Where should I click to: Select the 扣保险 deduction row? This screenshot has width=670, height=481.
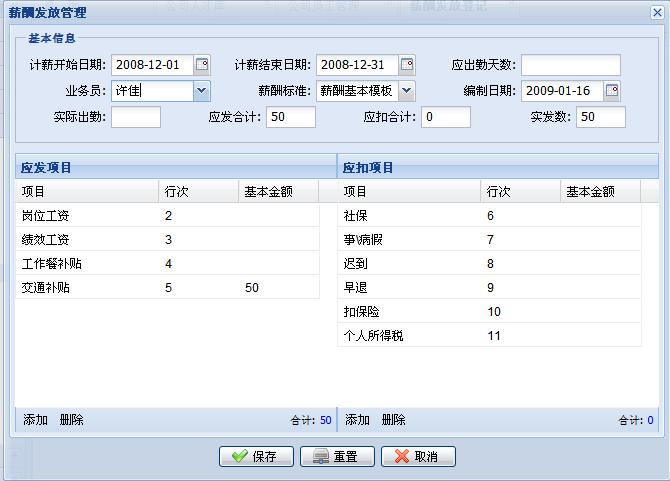click(x=490, y=311)
